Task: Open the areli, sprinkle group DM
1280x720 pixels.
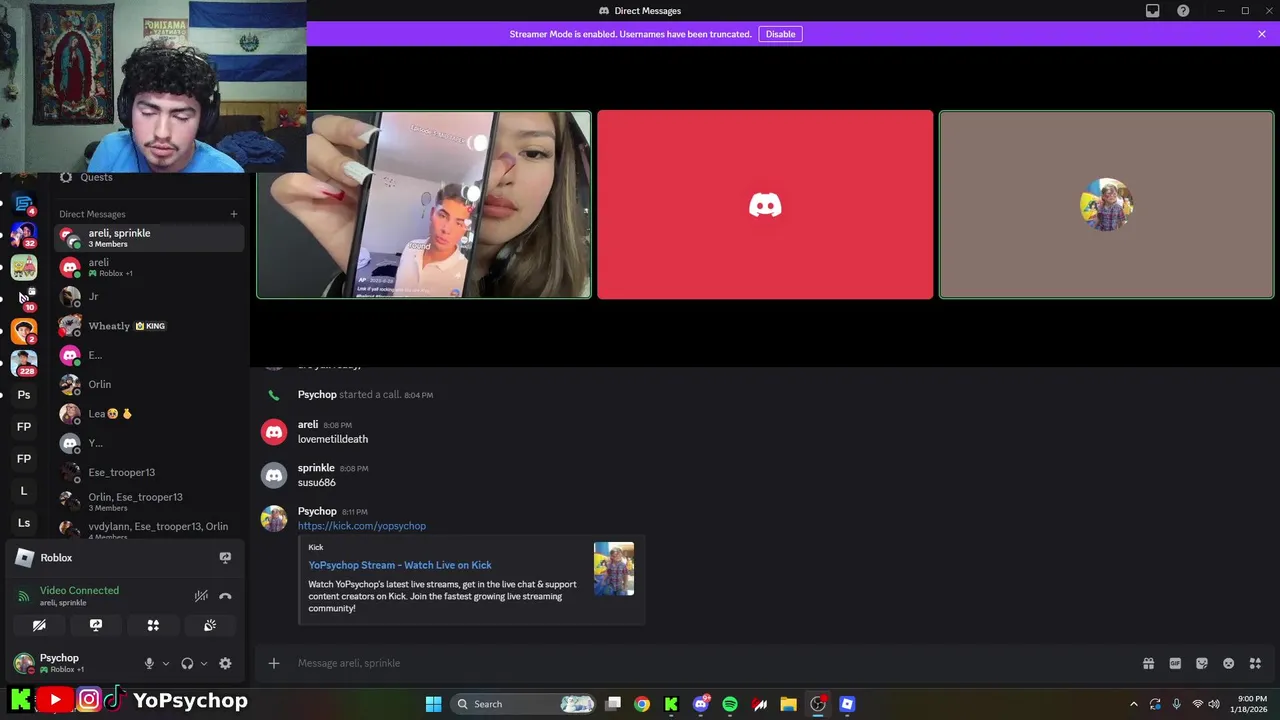Action: pos(149,238)
